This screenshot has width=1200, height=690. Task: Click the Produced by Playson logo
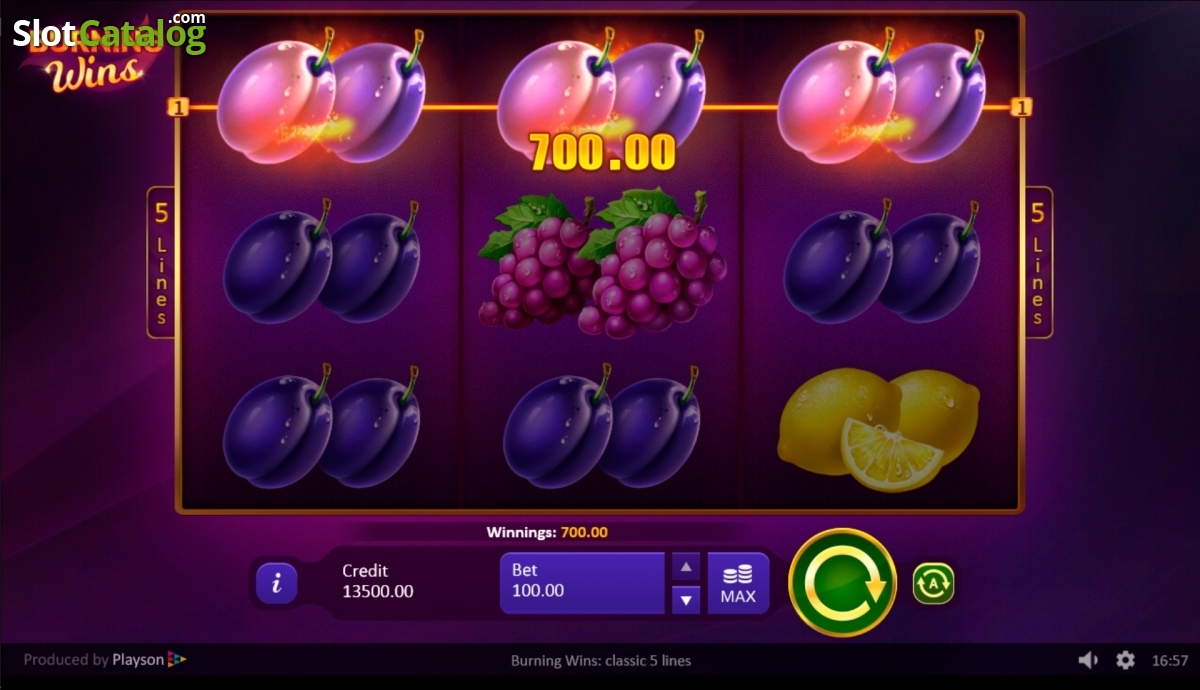[x=105, y=660]
